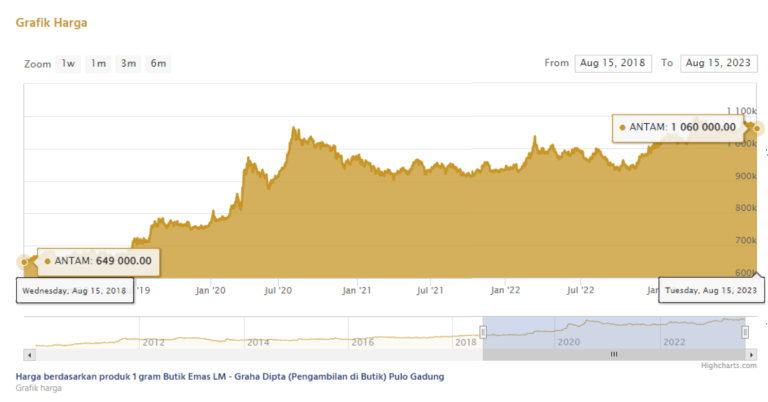Click the scrollbar thumb grip
This screenshot has height=402, width=768.
click(614, 354)
